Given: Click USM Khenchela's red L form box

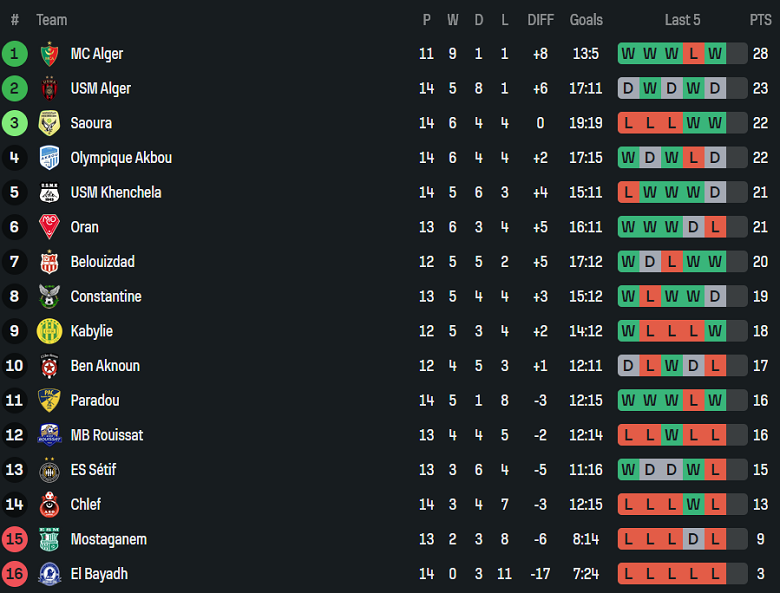Looking at the screenshot, I should click(628, 192).
